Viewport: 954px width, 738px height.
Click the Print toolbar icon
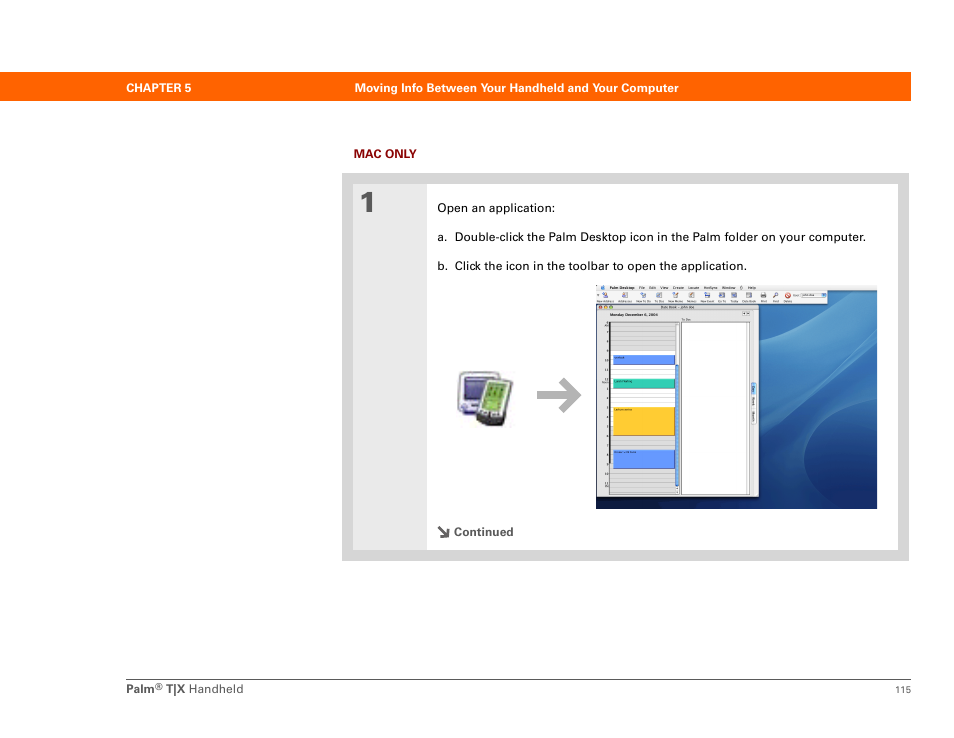764,295
